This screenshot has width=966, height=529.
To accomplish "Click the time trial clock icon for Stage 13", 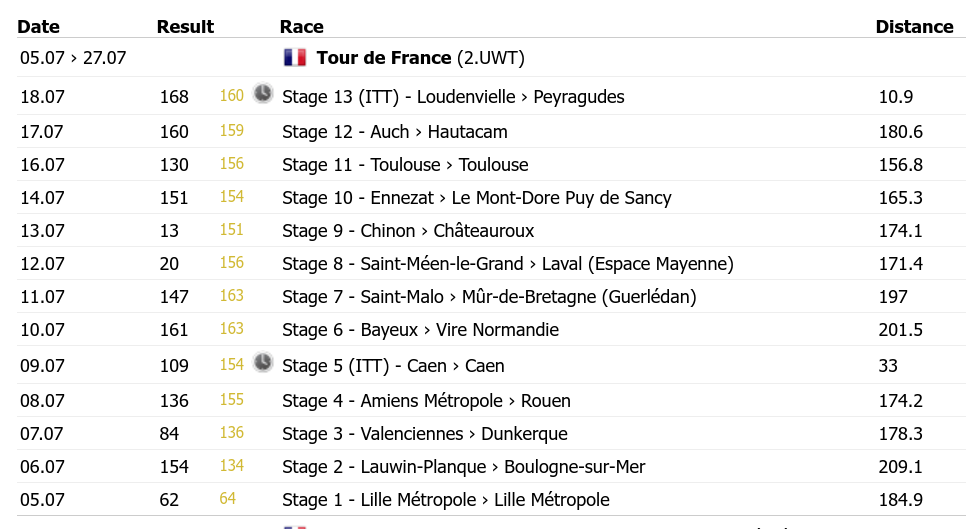I will coord(263,93).
